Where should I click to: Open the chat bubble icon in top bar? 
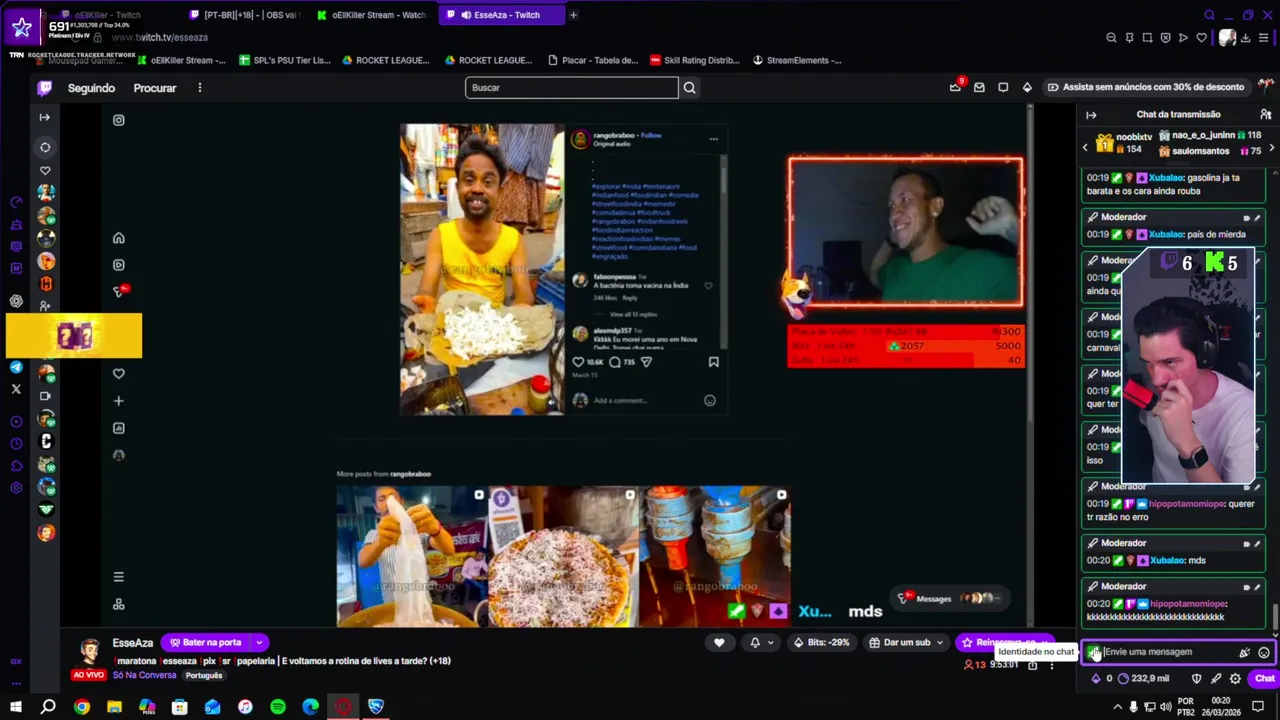click(1003, 87)
